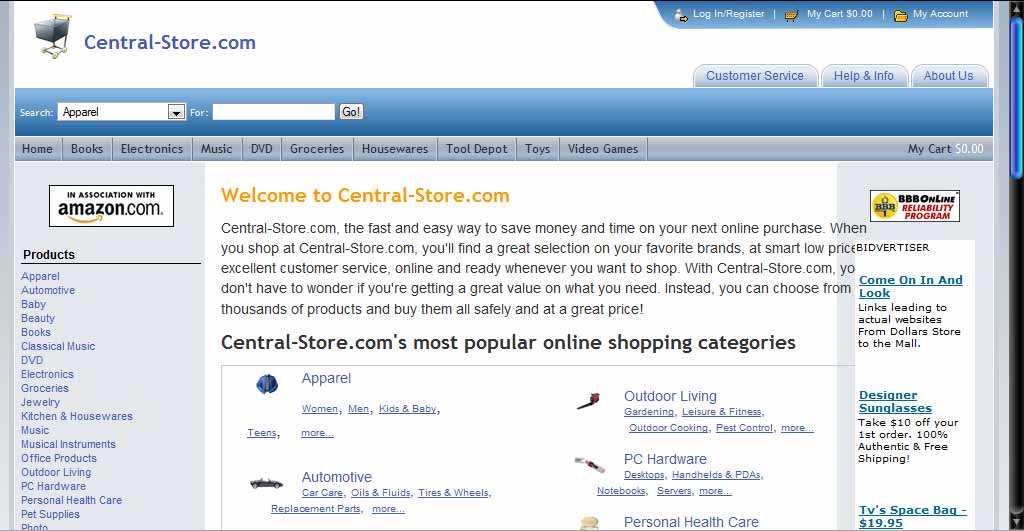Click the Men link under Apparel
Viewport: 1024px width, 531px height.
click(359, 409)
